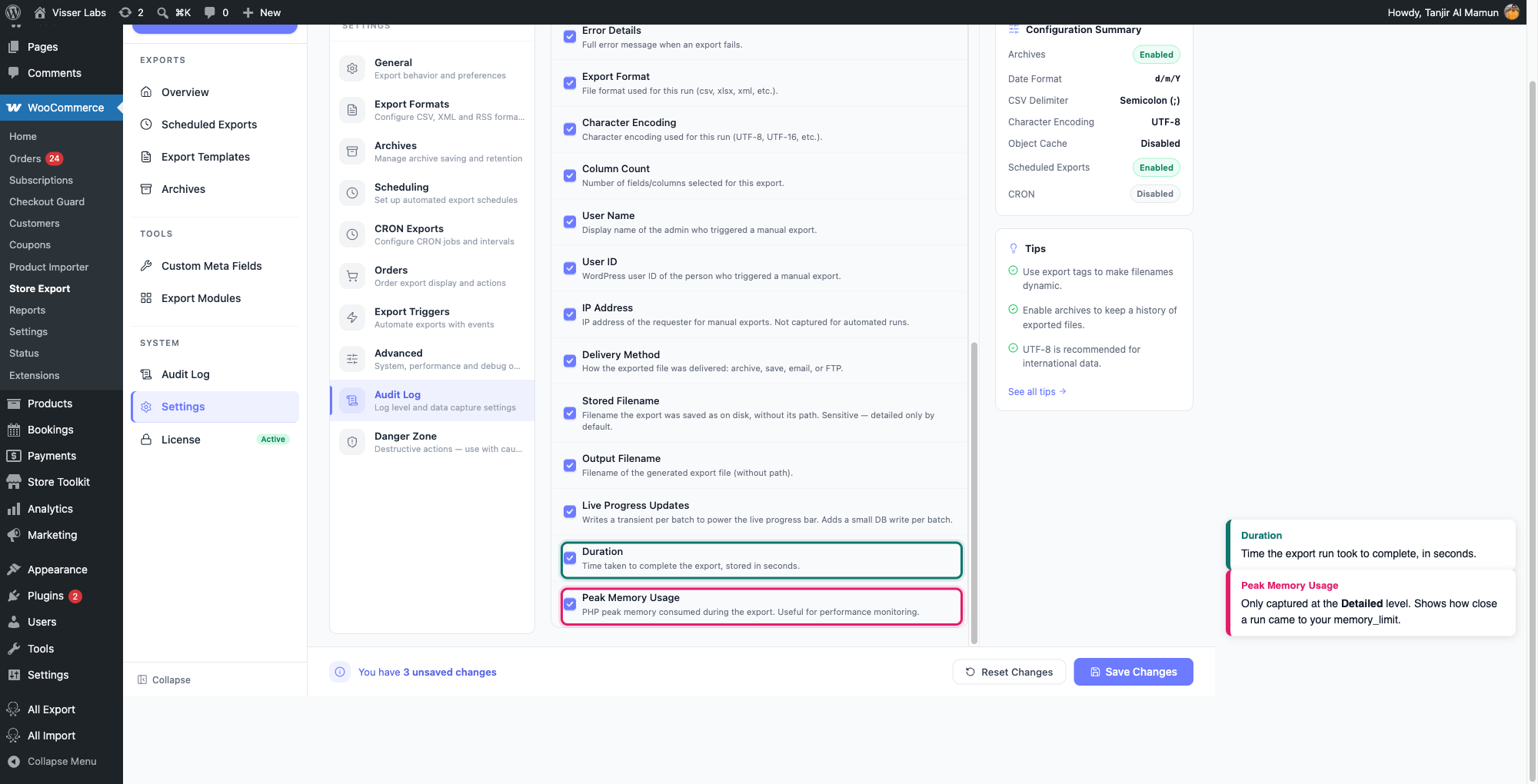Uncheck the Peak Memory Usage checkbox
The image size is (1538, 784).
570,604
